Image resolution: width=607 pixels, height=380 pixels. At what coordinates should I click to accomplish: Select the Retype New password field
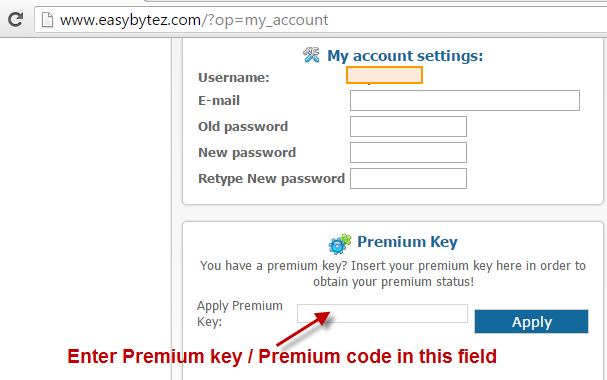pos(408,178)
